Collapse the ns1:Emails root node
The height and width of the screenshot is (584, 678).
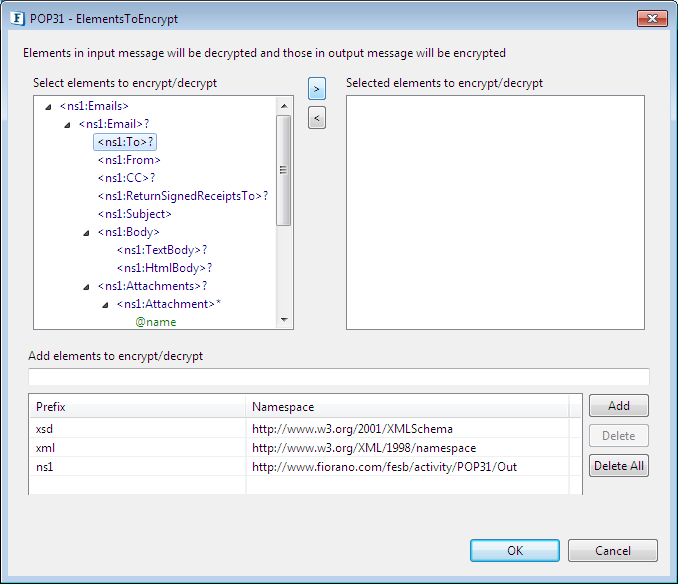click(x=48, y=106)
